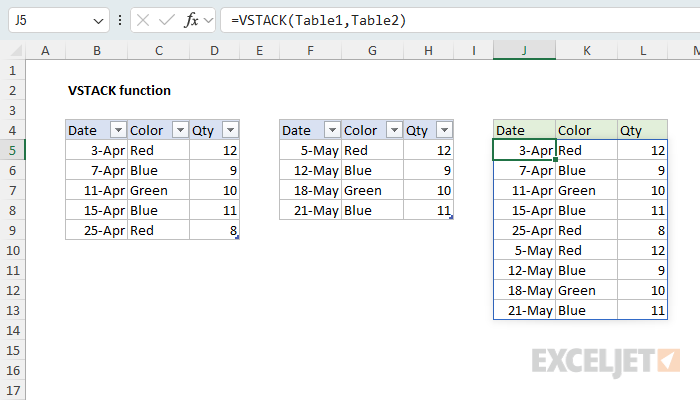Click the Cancel (X) icon in formula bar
This screenshot has width=700, height=400.
pyautogui.click(x=143, y=20)
